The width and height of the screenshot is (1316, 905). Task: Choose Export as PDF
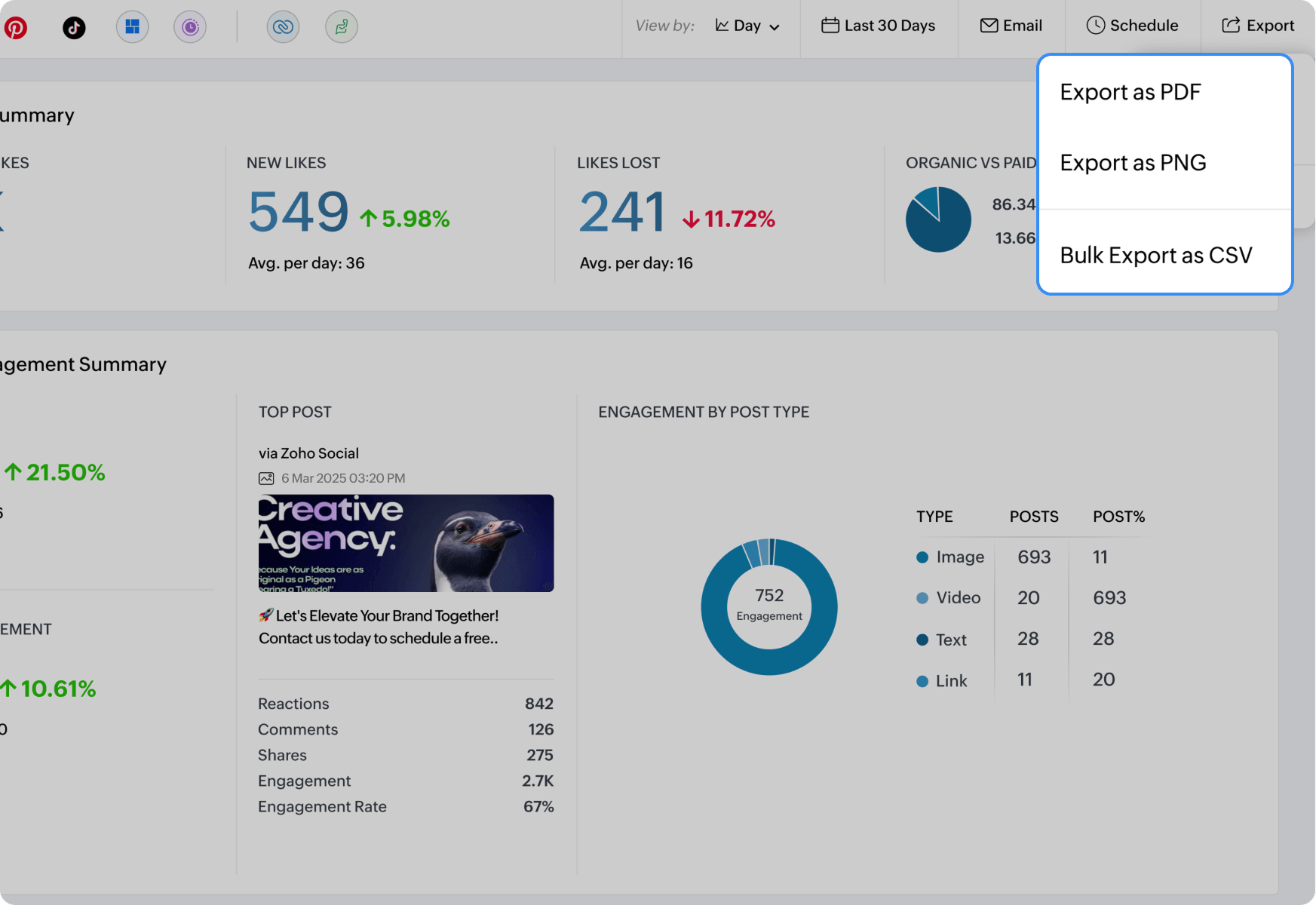(1130, 91)
